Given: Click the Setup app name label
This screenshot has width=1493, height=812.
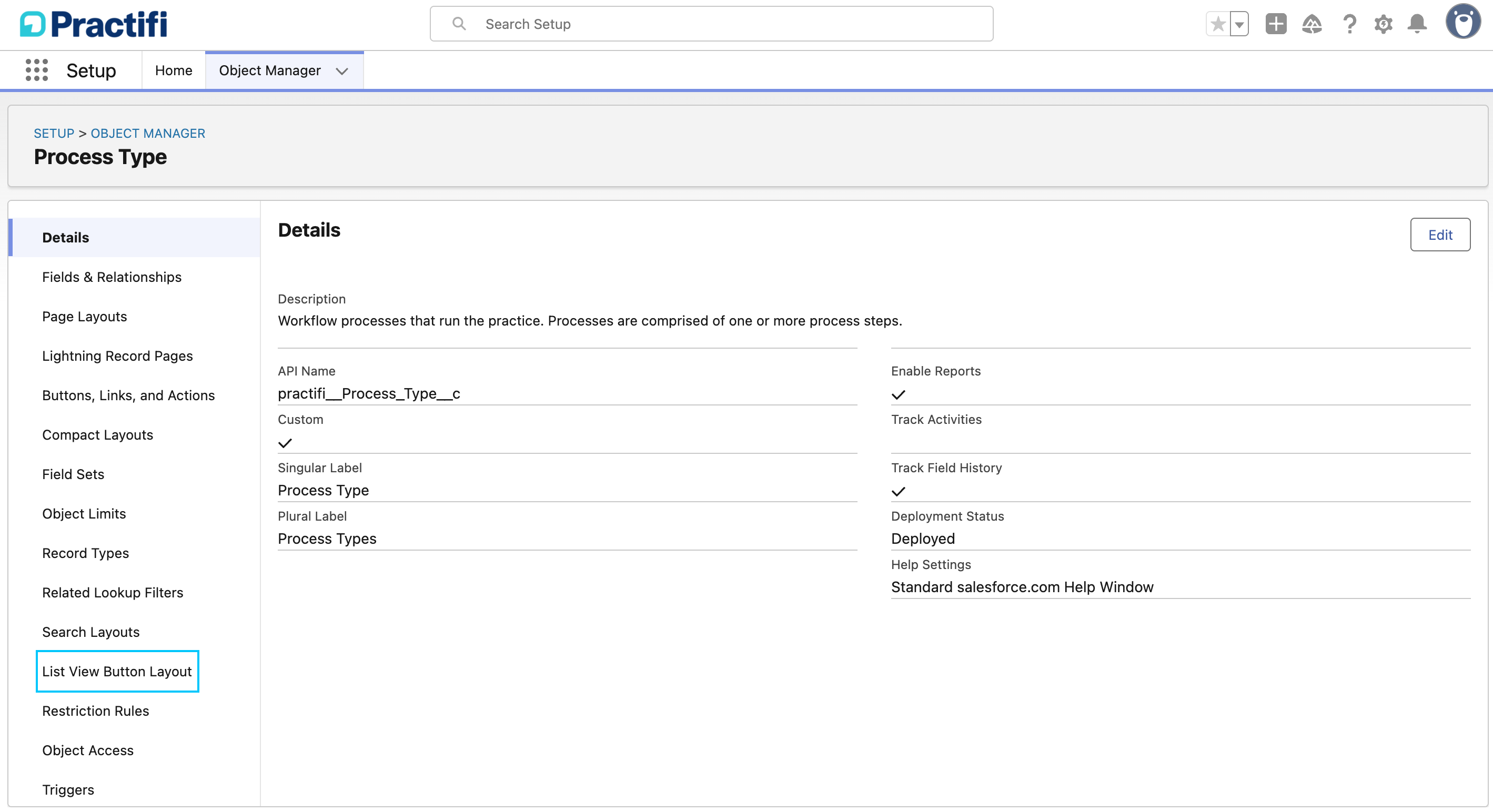Looking at the screenshot, I should point(91,70).
